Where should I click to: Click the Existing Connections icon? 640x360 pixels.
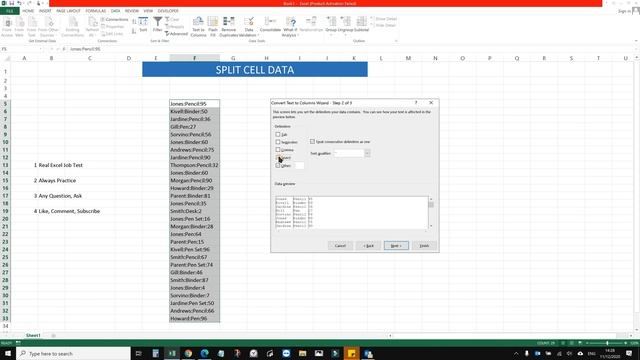coord(73,26)
